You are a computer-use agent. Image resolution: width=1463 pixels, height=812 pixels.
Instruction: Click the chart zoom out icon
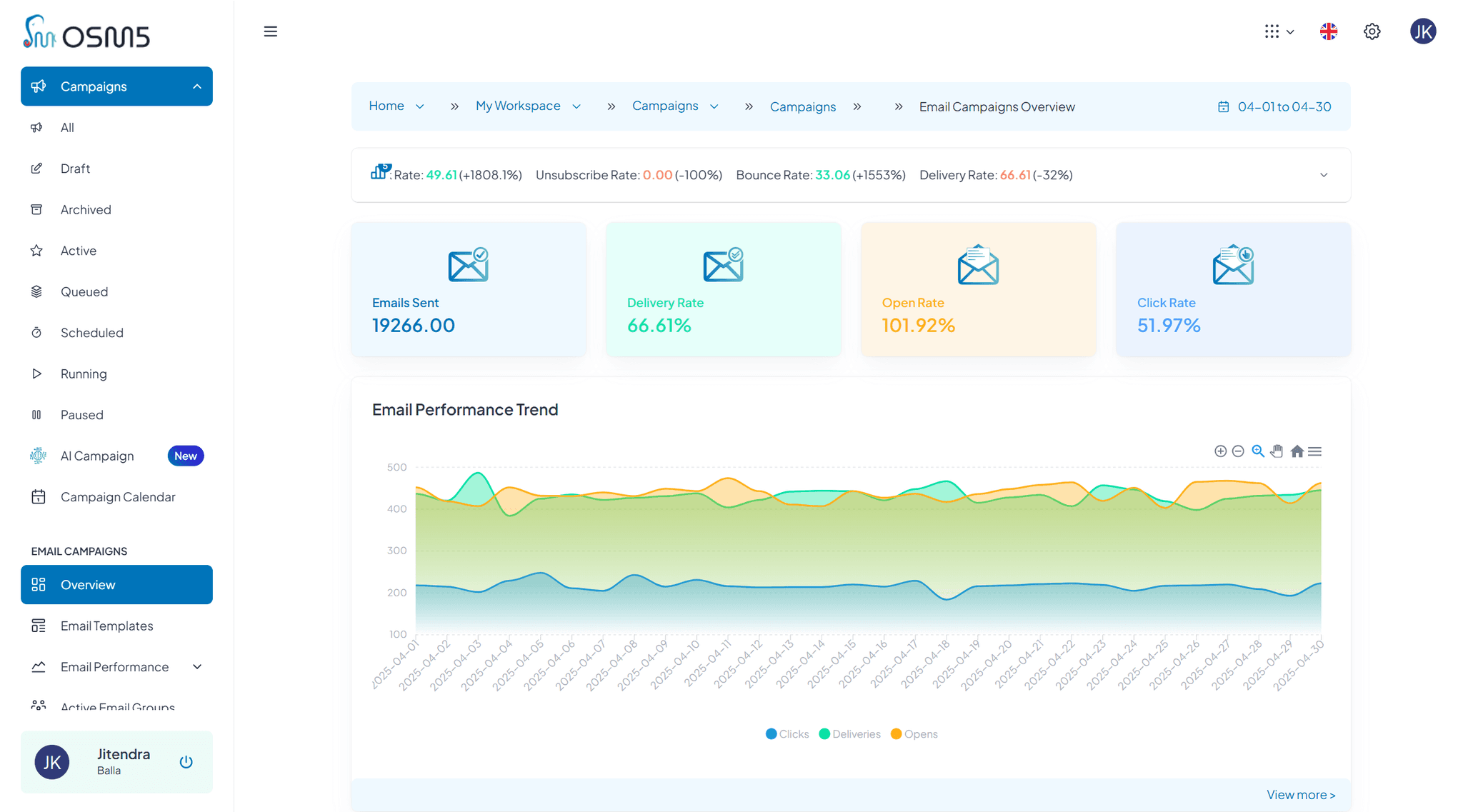[1238, 451]
